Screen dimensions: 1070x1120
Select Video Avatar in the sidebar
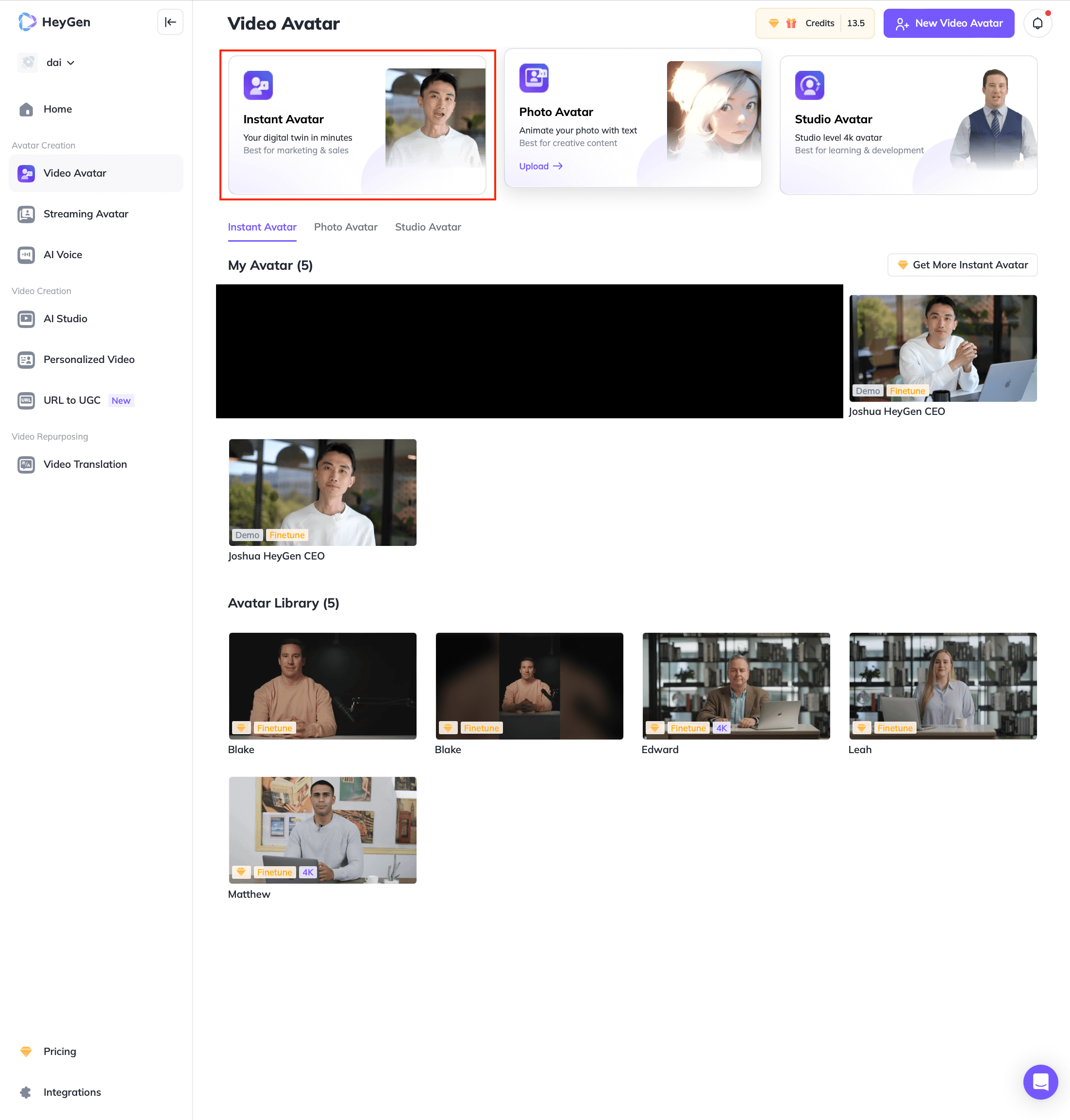[96, 173]
